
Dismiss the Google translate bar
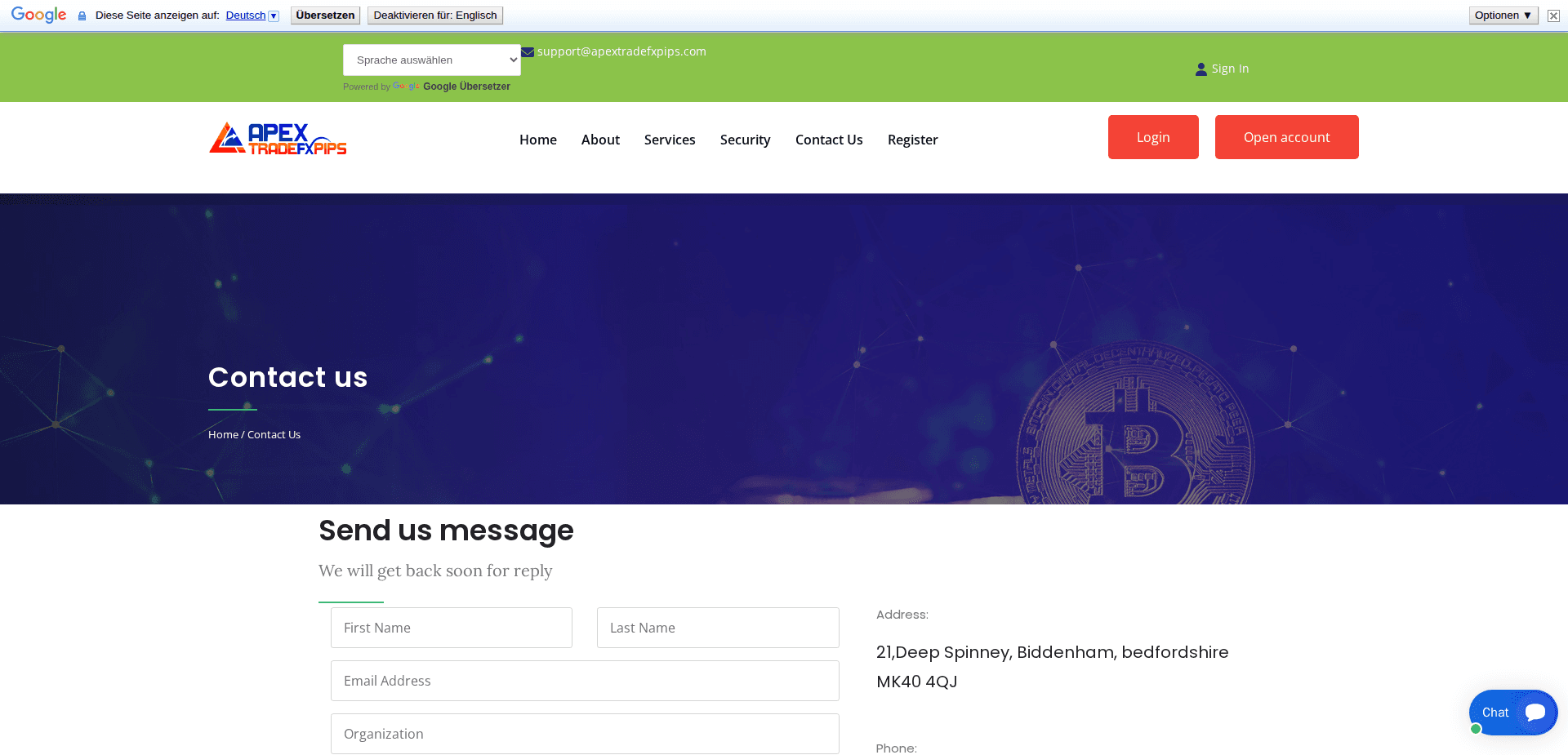(1552, 15)
